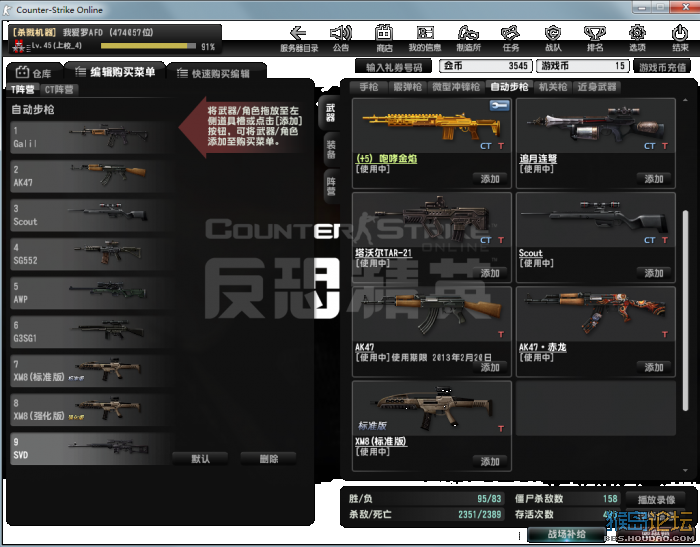Add the XM8 standard card
This screenshot has width=700, height=547.
[490, 462]
